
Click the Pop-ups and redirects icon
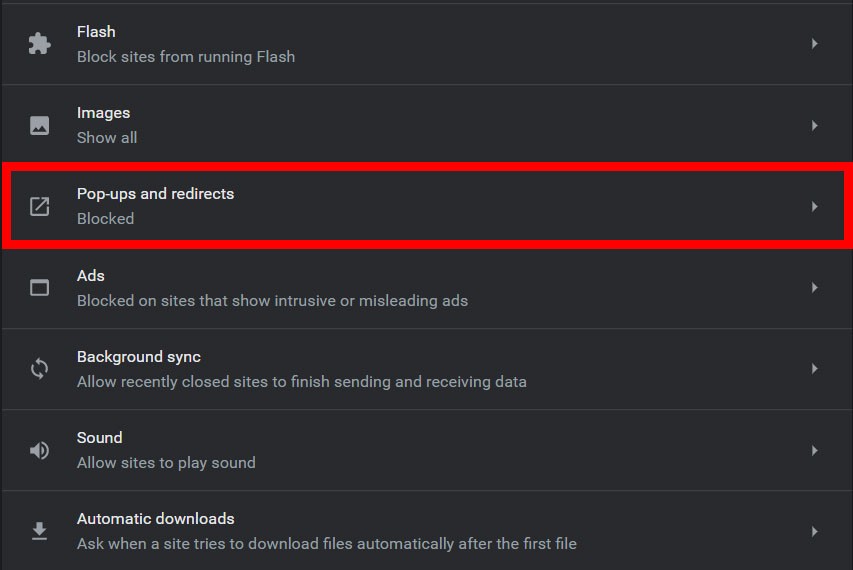coord(39,206)
